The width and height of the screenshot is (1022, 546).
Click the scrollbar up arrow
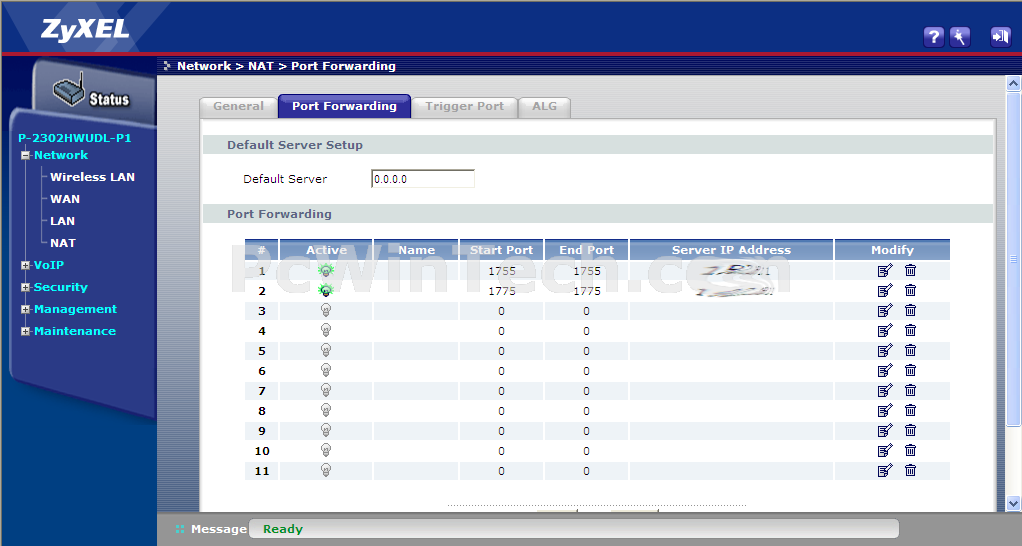(x=1013, y=83)
